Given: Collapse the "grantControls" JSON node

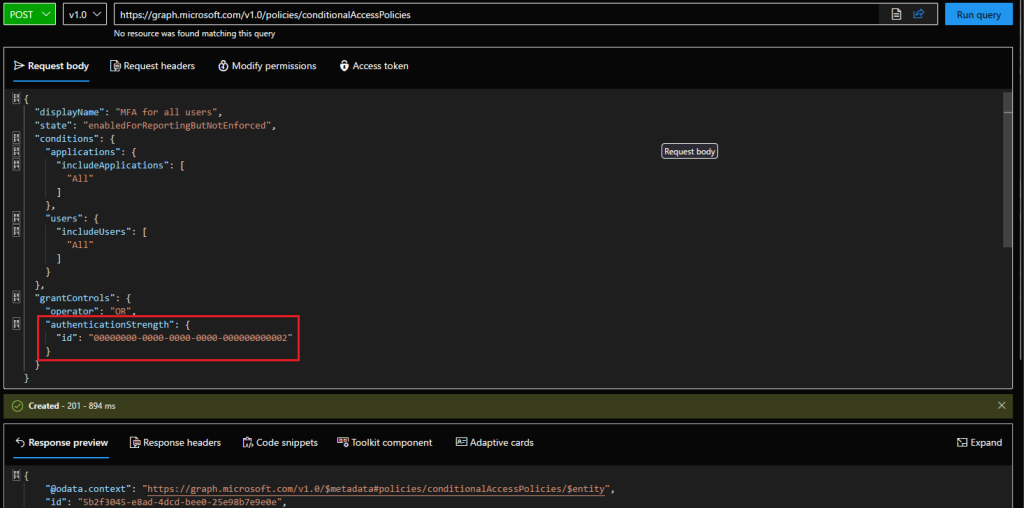Looking at the screenshot, I should pyautogui.click(x=16, y=297).
